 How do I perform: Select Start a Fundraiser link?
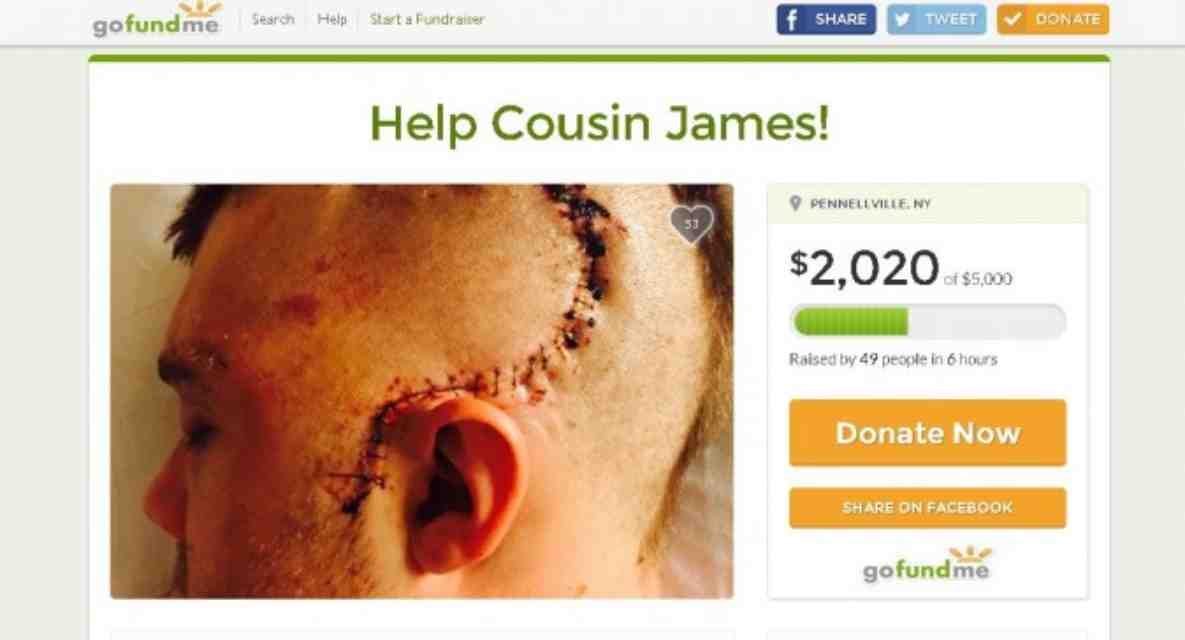pyautogui.click(x=427, y=20)
